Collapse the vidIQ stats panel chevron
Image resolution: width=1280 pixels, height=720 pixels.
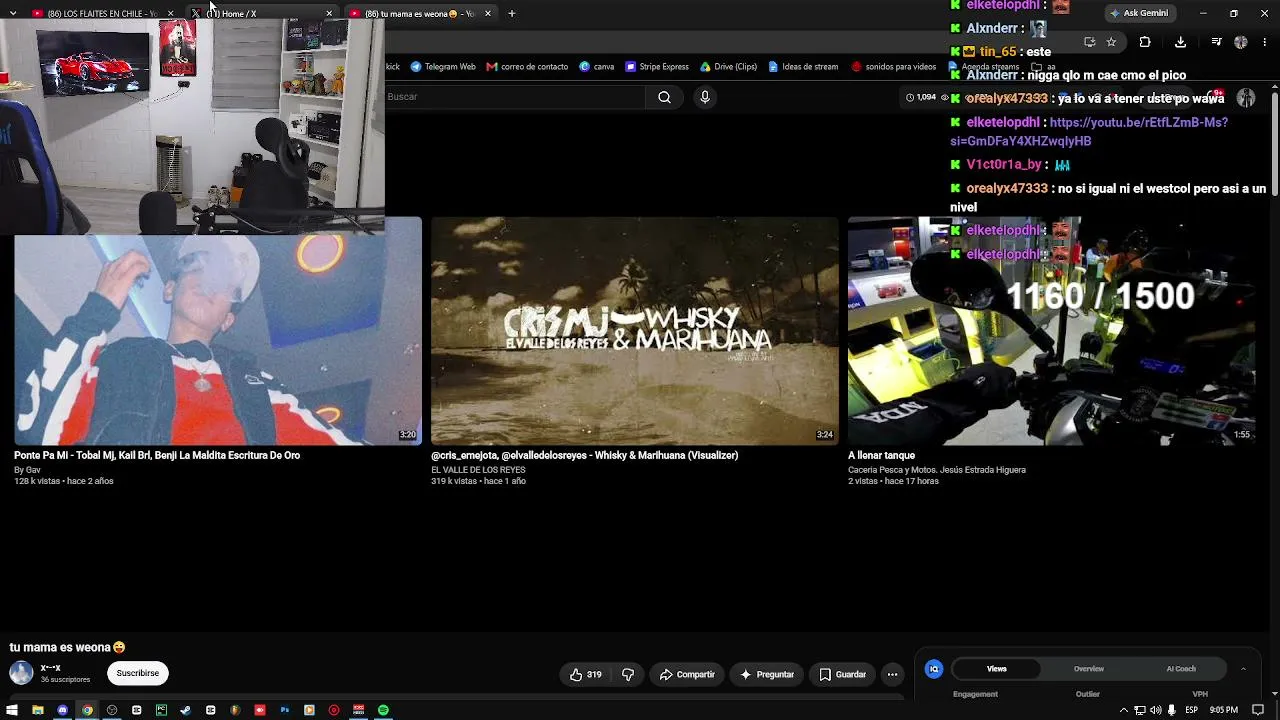tap(1243, 669)
